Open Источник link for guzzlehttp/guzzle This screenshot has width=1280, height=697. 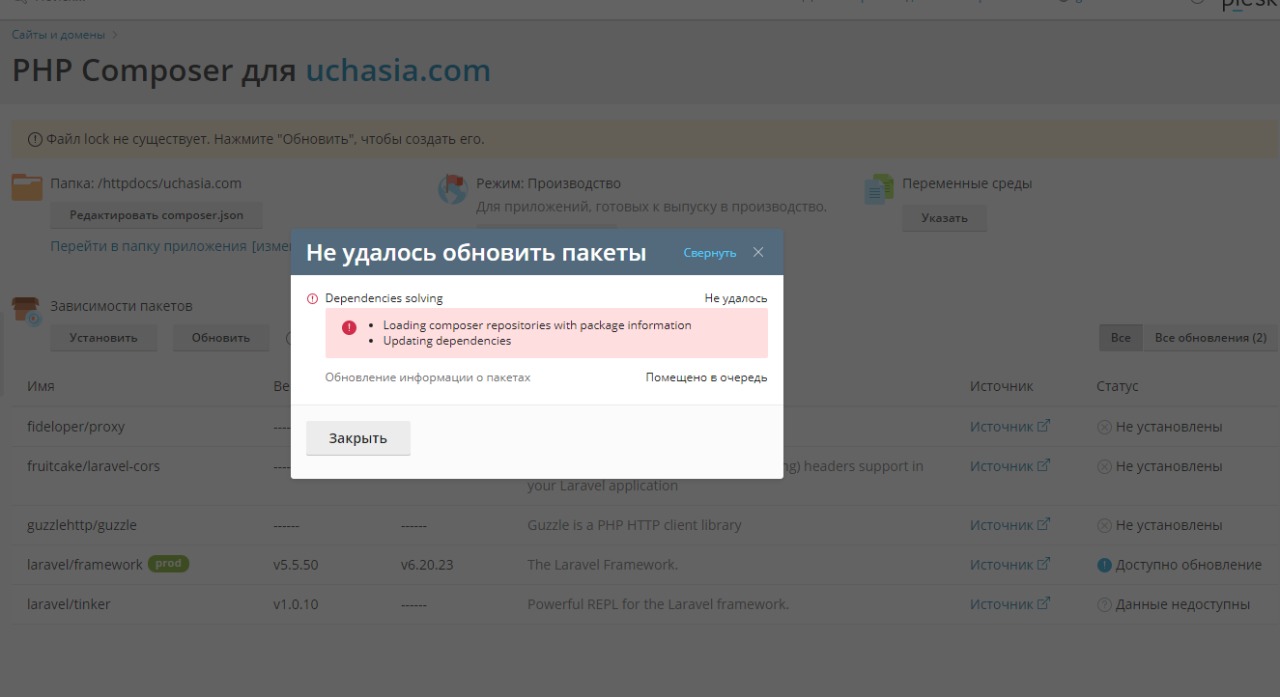tap(1010, 525)
